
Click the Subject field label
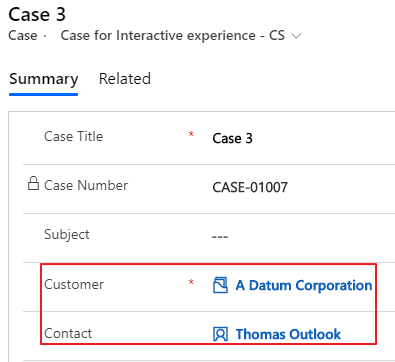point(67,235)
